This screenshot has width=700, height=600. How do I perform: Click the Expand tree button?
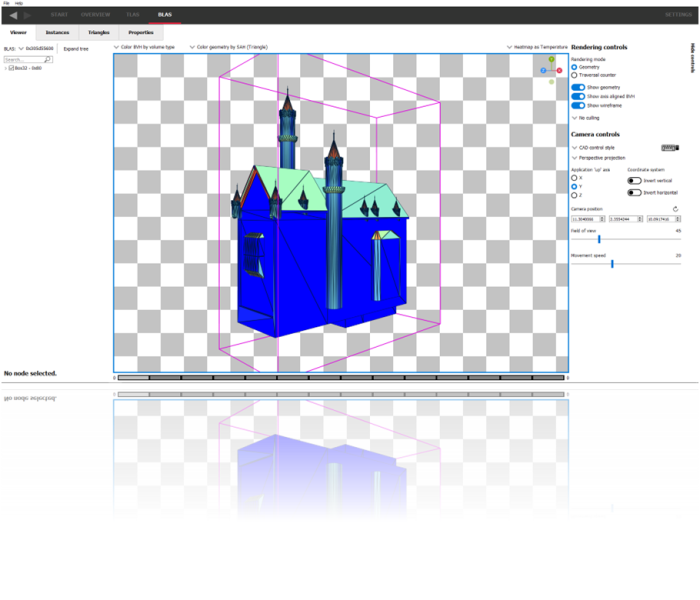[x=76, y=48]
